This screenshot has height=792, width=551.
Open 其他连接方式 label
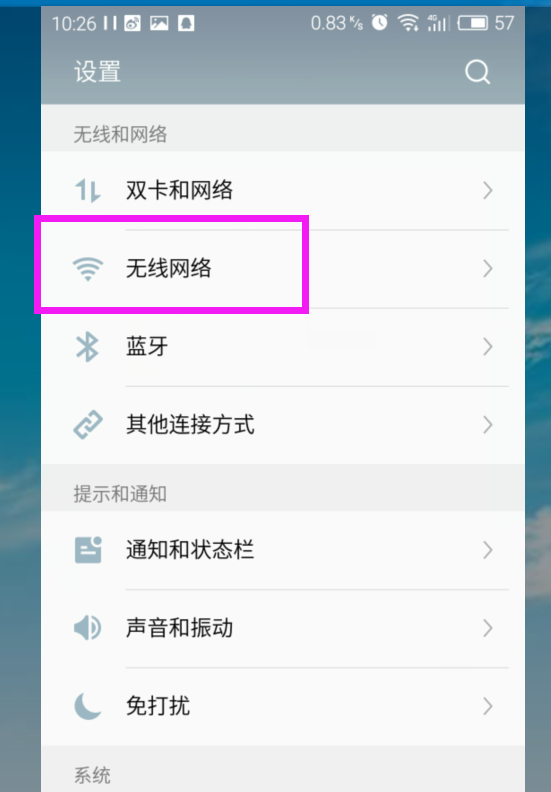coord(190,425)
